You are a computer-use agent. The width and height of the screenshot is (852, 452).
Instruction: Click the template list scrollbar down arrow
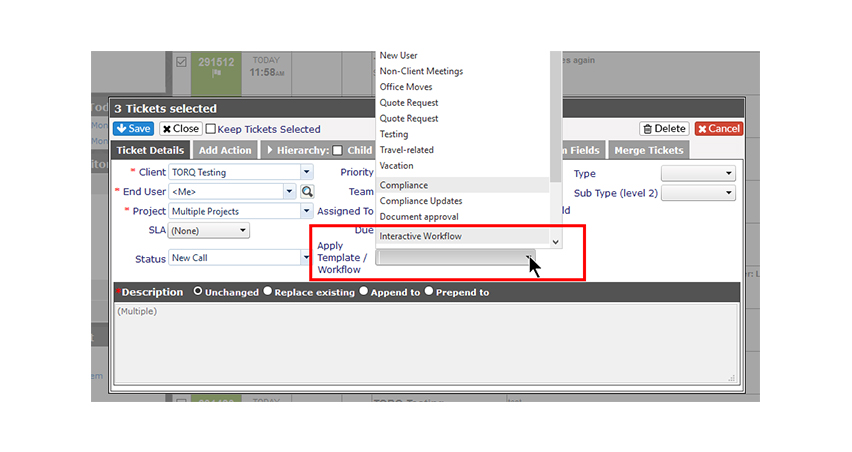click(x=555, y=242)
